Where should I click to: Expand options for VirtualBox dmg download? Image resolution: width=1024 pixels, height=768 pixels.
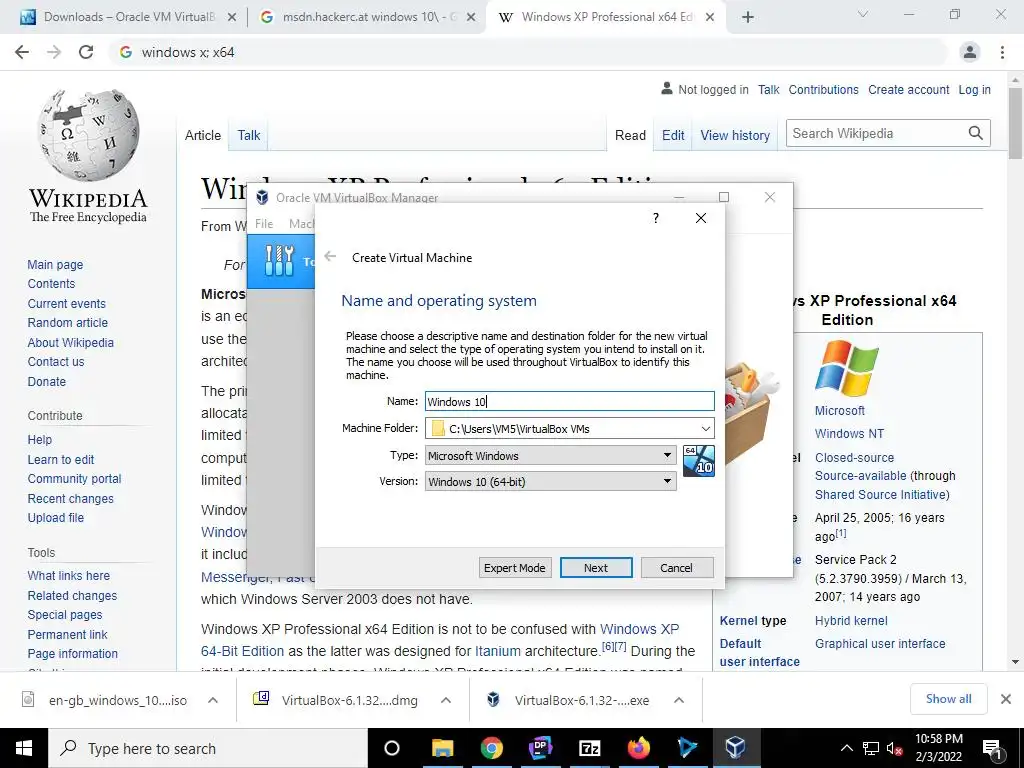tap(446, 700)
